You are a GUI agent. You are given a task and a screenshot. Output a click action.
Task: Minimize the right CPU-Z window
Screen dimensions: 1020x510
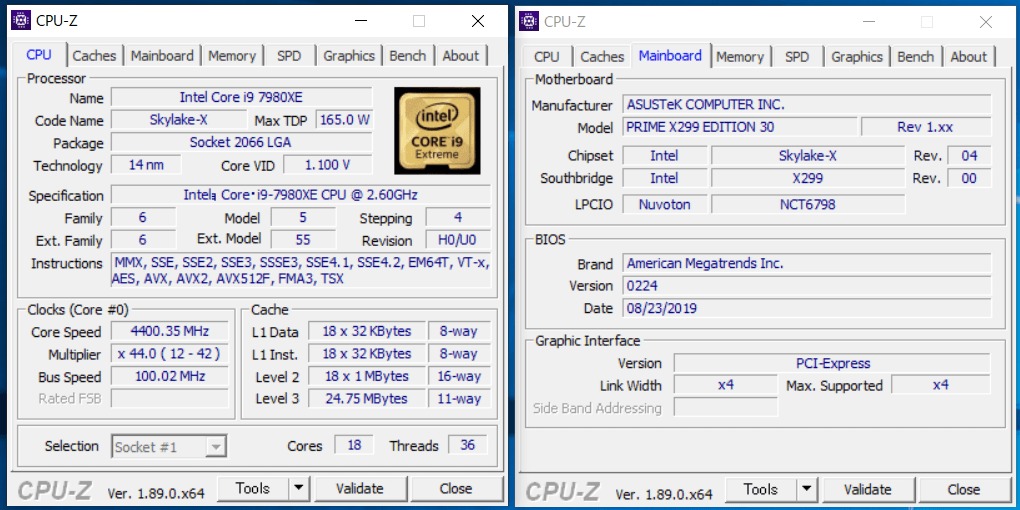click(x=869, y=21)
